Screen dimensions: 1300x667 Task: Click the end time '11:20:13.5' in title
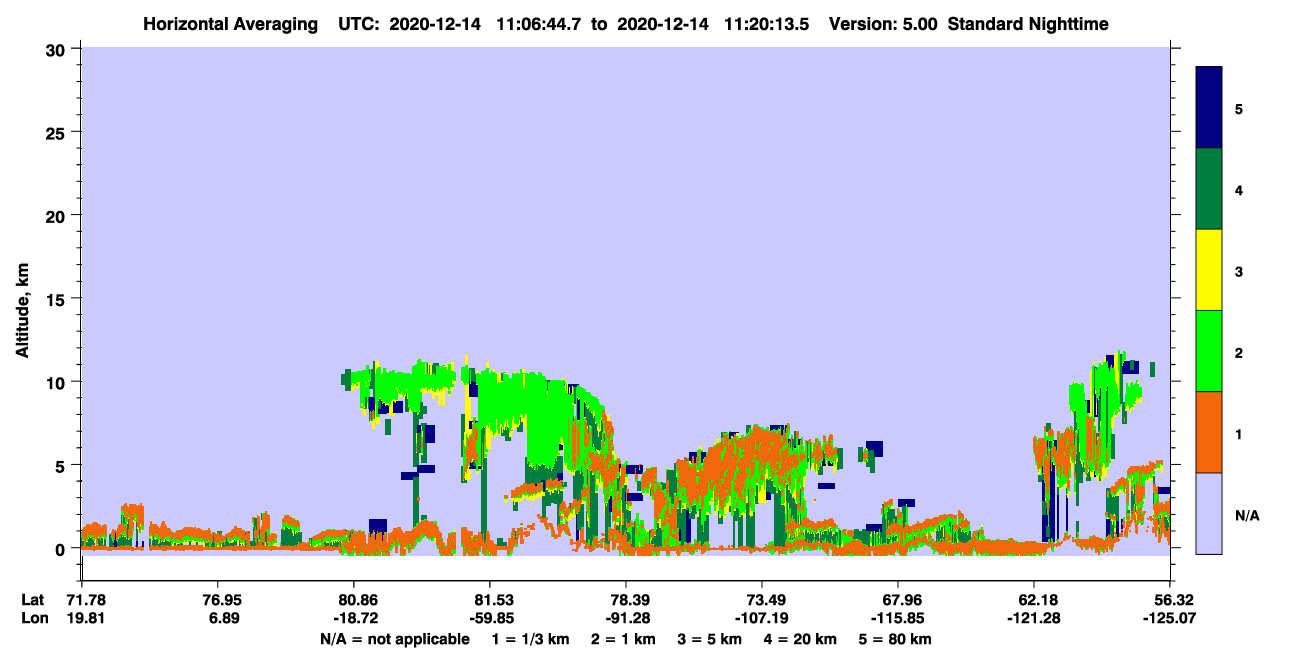[766, 24]
